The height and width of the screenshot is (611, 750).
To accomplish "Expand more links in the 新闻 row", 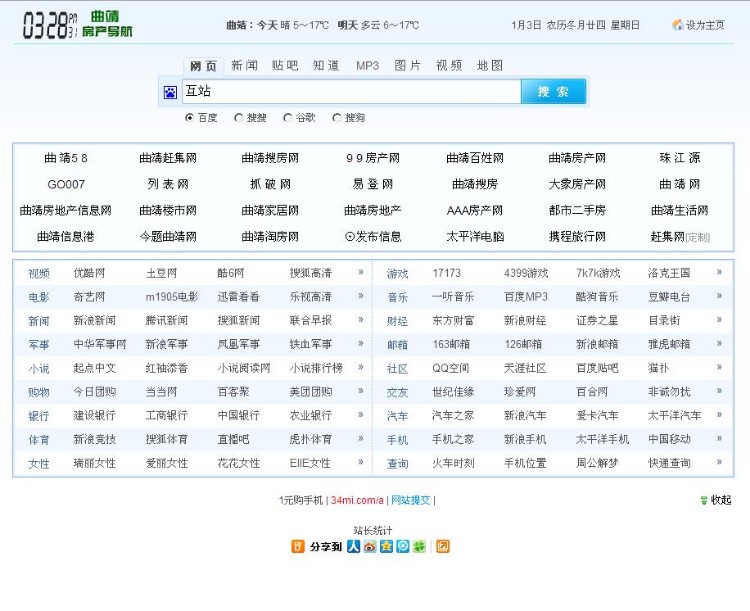I will [x=361, y=319].
